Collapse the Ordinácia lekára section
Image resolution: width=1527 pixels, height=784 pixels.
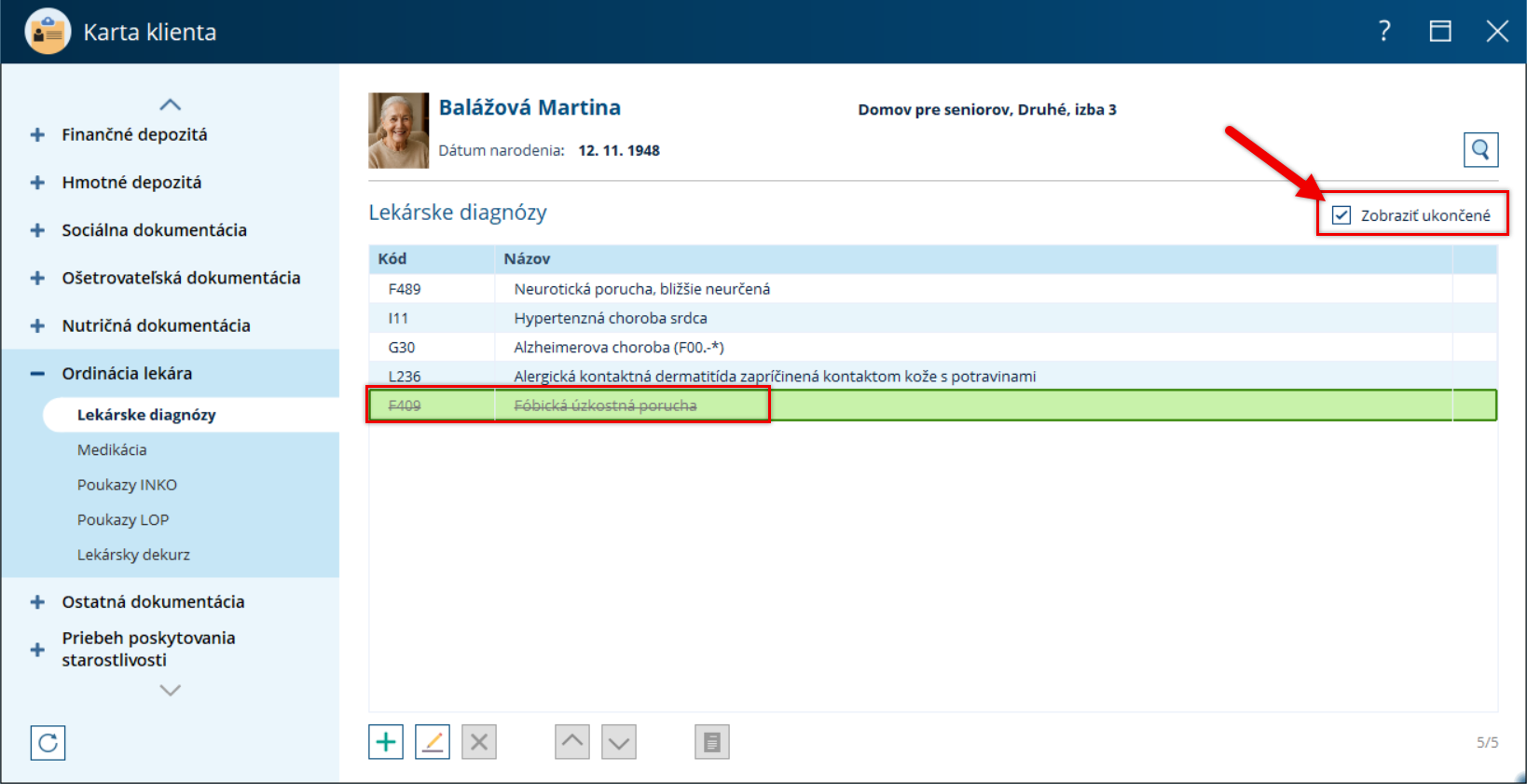37,373
